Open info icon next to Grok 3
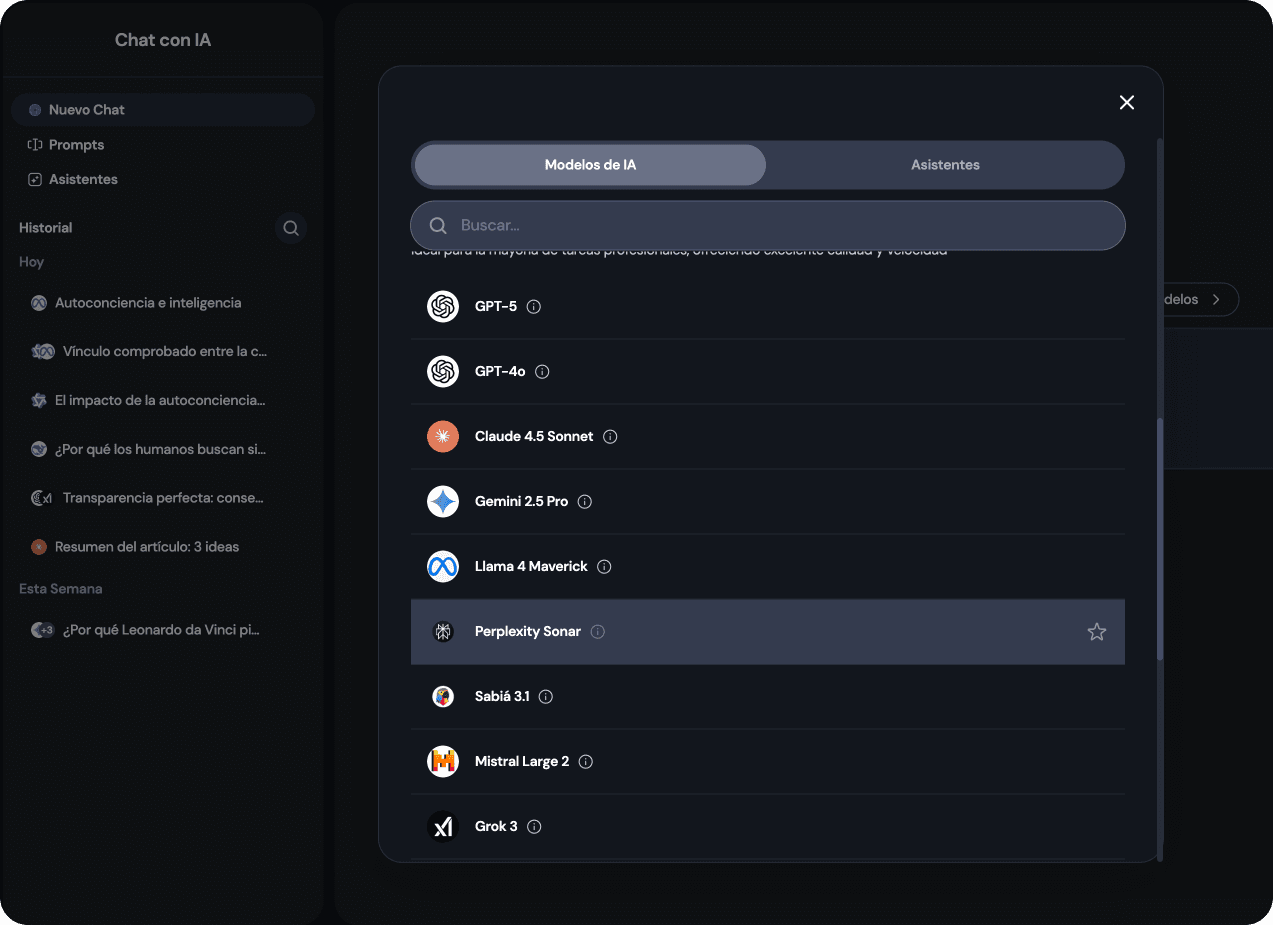Screen dimensions: 1273x925 534,827
